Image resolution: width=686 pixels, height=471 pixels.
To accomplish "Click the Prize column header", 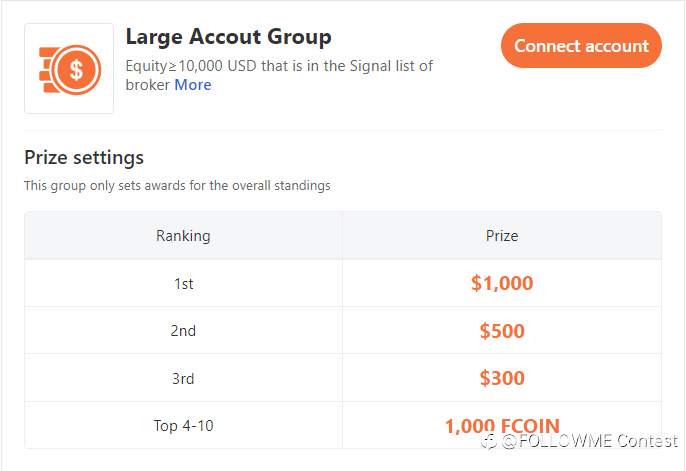I will [x=502, y=236].
